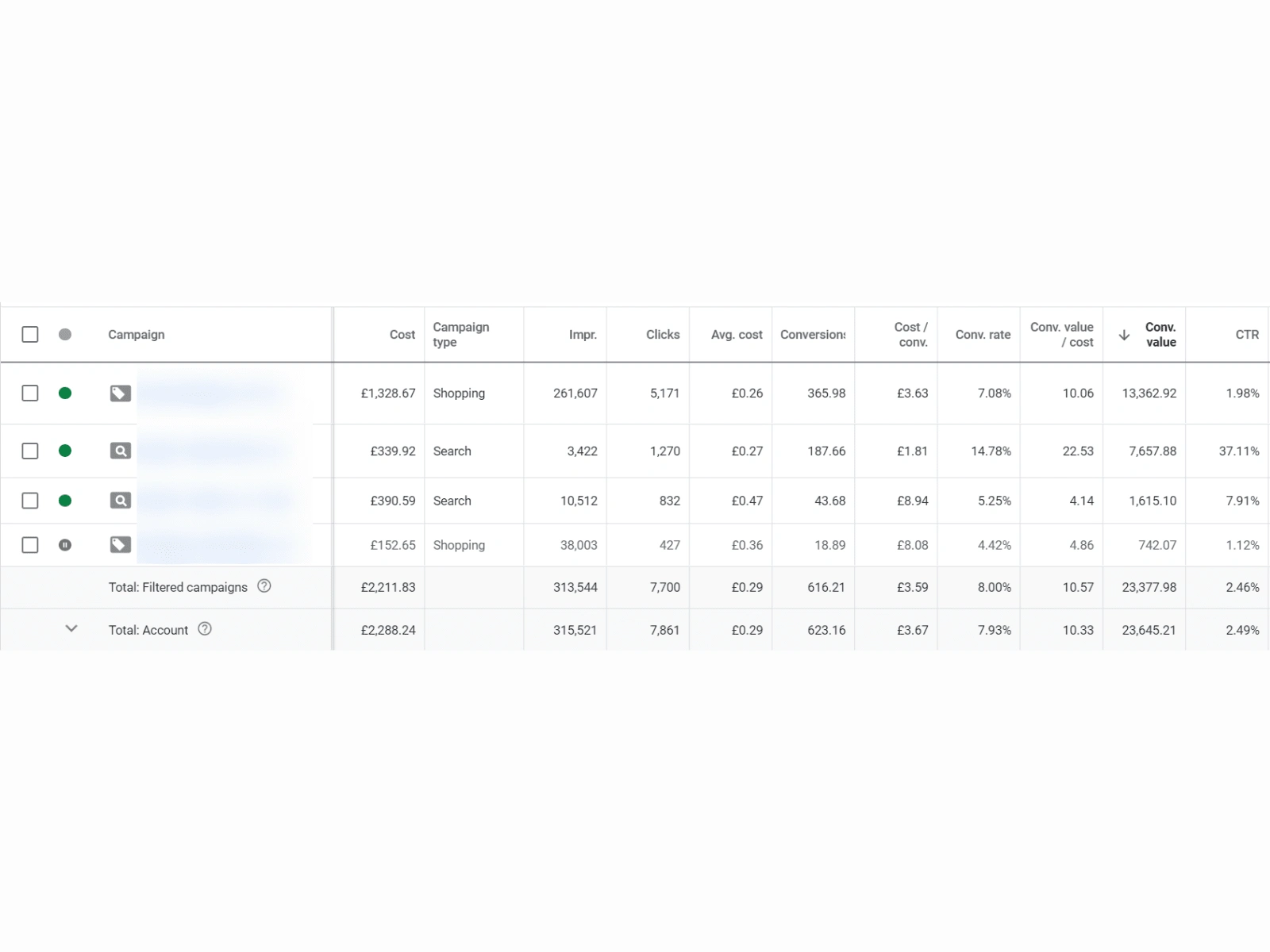Click conv. value 7,657.88
The width and height of the screenshot is (1270, 952).
(1153, 451)
